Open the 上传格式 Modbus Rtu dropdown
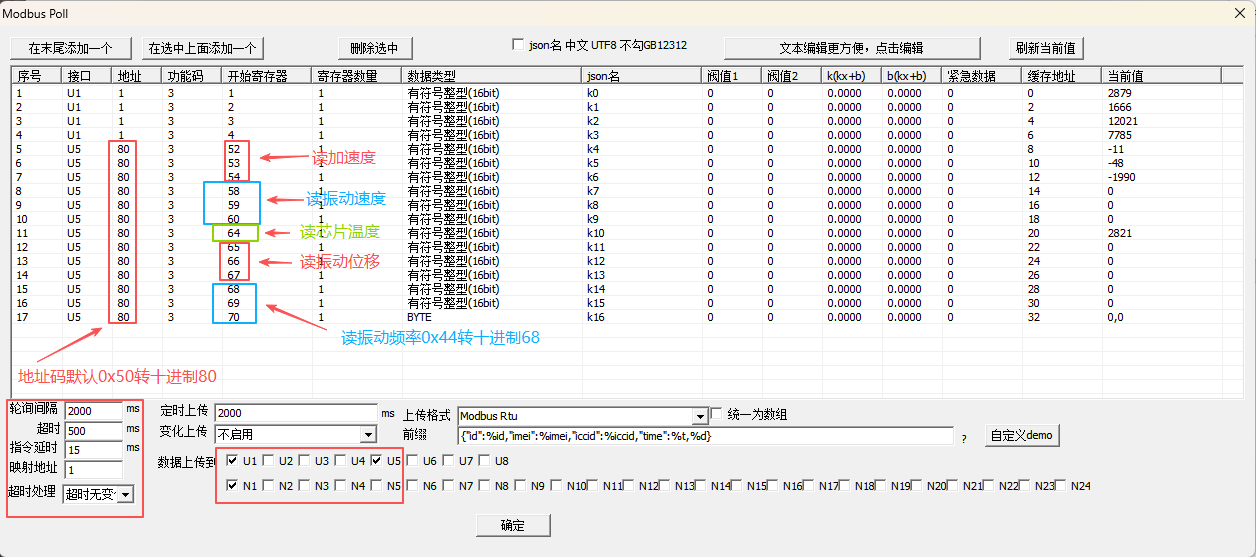The image size is (1256, 557). [x=699, y=416]
